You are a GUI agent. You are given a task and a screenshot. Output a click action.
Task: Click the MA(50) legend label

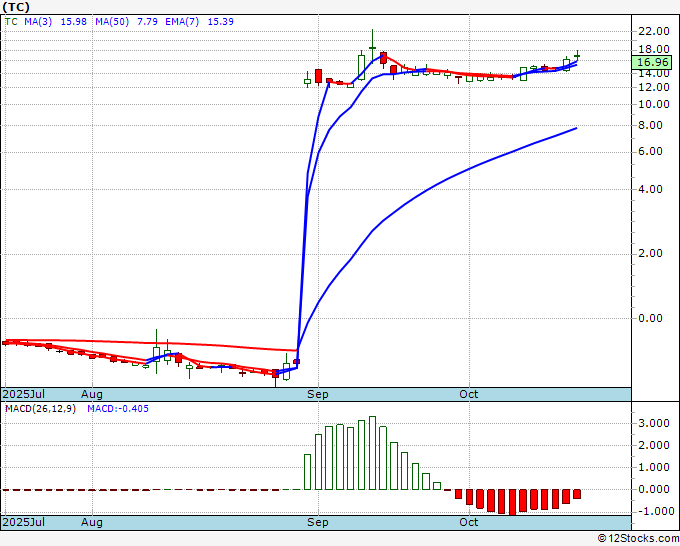click(x=112, y=22)
